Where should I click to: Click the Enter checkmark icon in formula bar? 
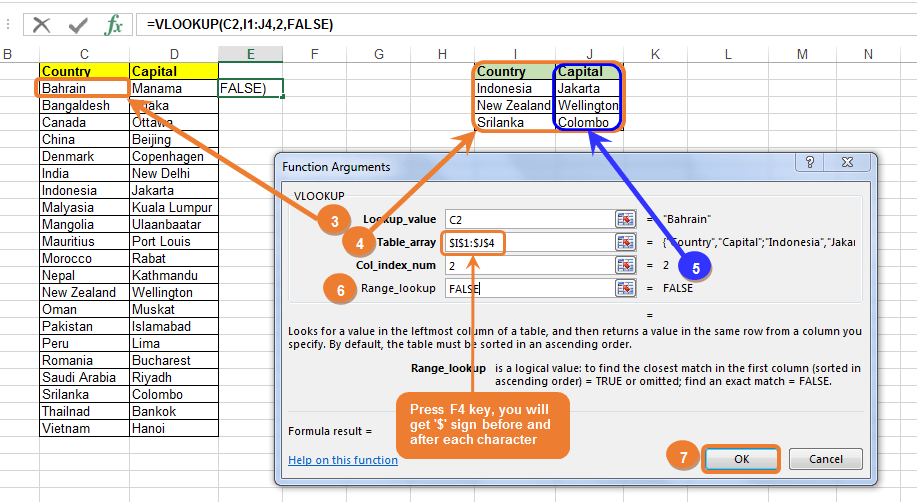click(x=78, y=25)
